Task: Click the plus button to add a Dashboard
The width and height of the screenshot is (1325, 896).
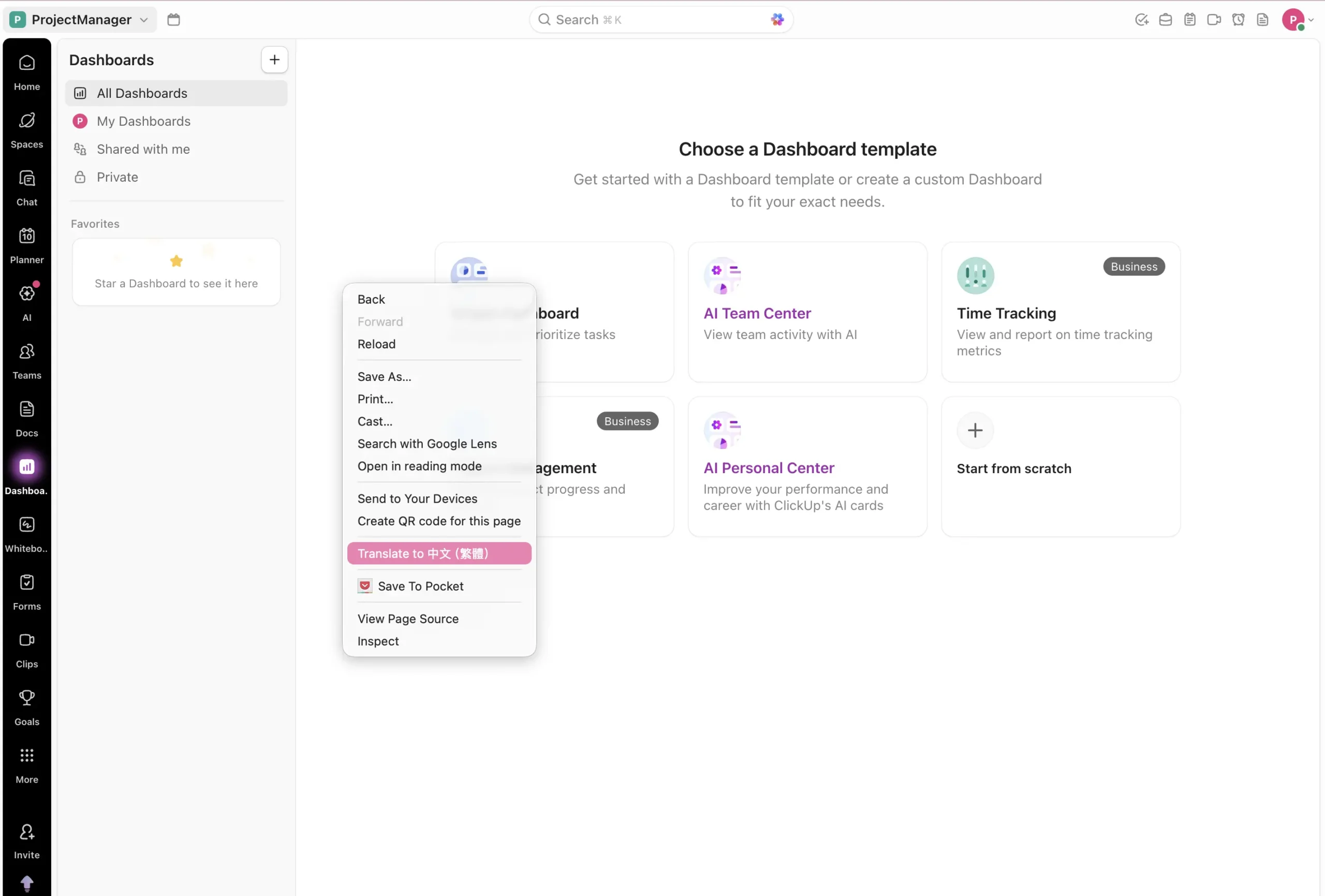Action: 274,60
